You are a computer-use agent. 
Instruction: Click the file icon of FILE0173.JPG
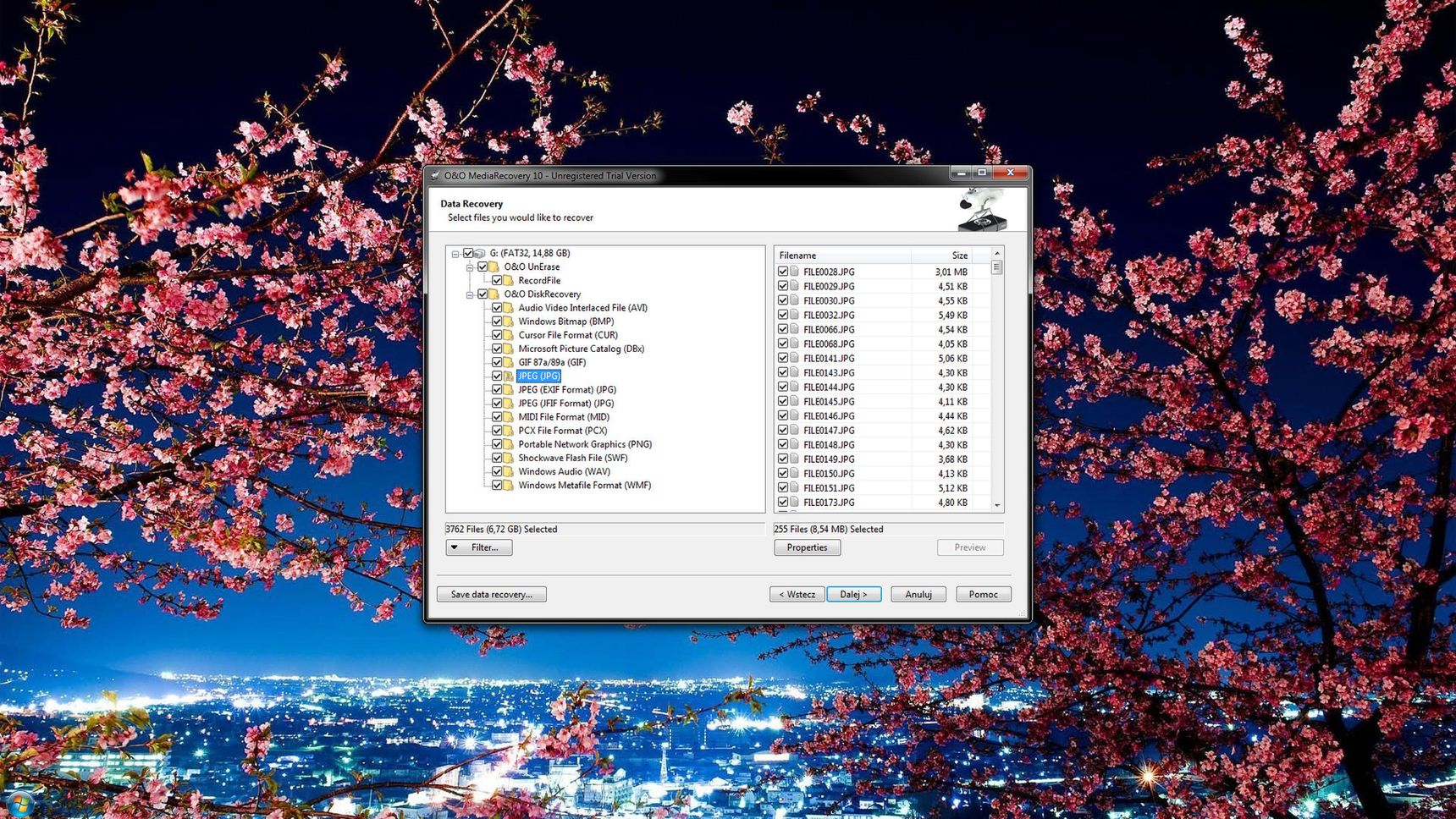pos(795,503)
